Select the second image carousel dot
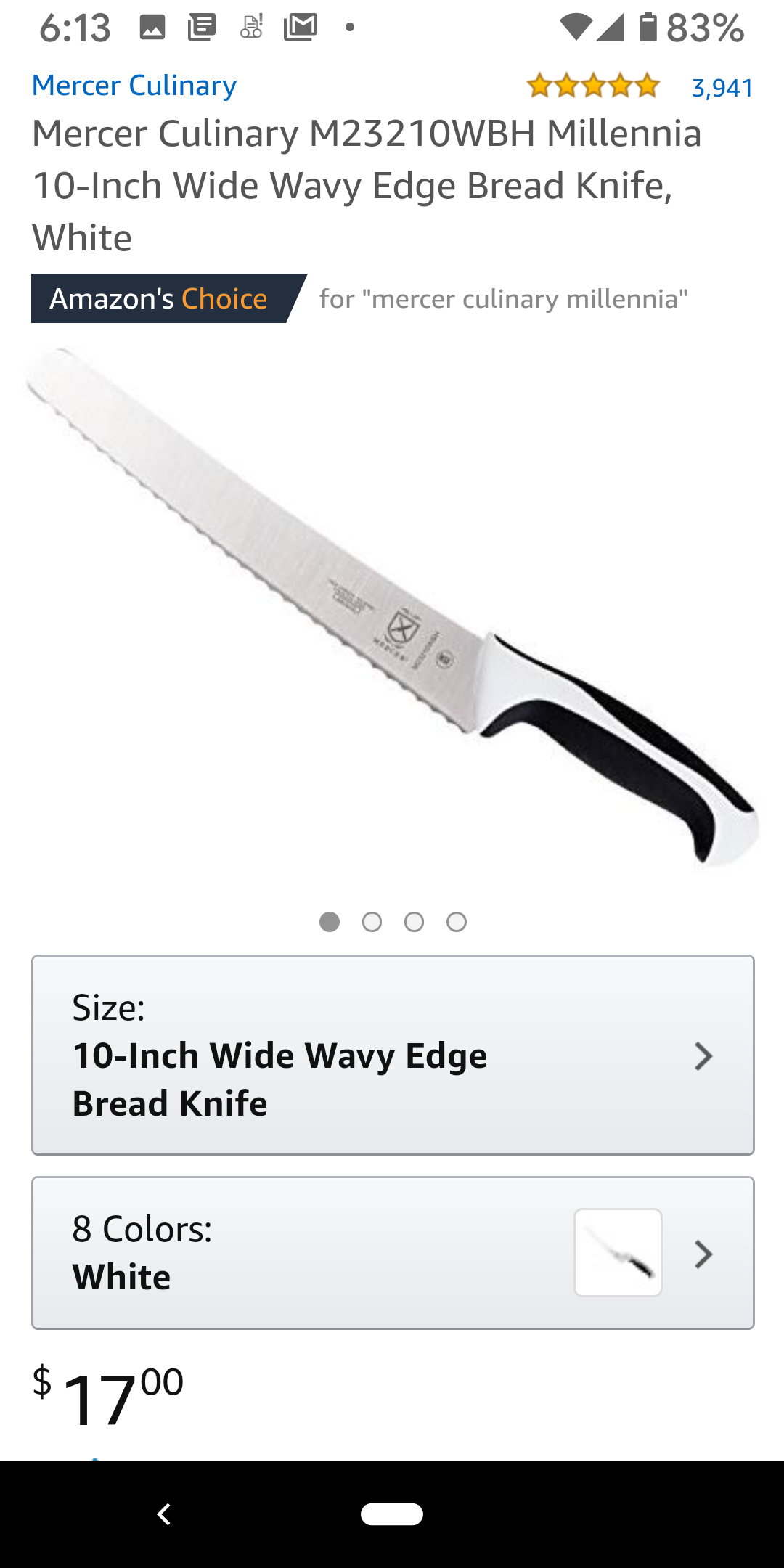Viewport: 784px width, 1568px height. pyautogui.click(x=372, y=922)
